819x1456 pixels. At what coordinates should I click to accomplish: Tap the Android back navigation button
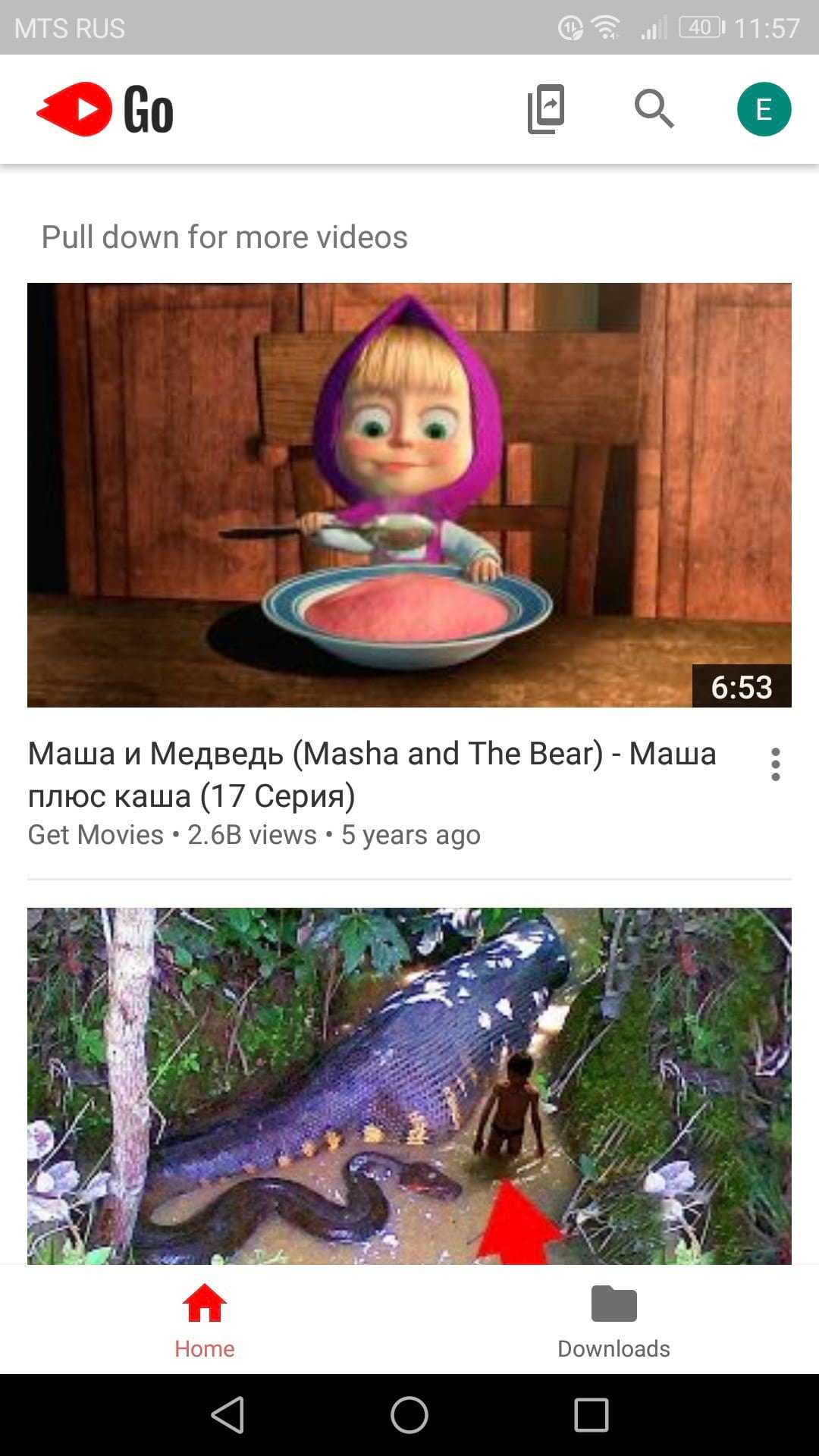227,1415
